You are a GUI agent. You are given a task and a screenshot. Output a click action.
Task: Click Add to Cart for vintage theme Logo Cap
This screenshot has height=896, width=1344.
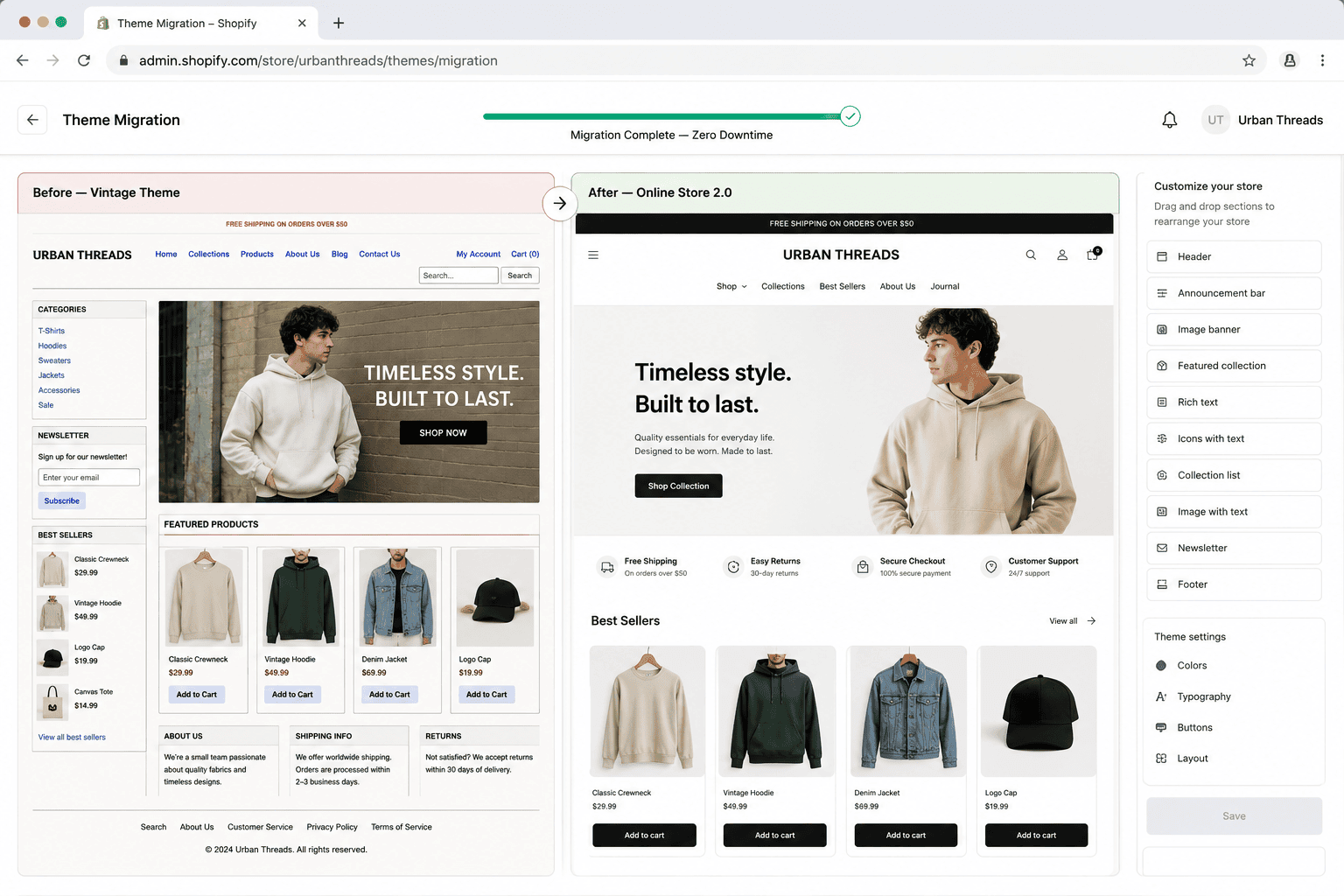(x=486, y=695)
